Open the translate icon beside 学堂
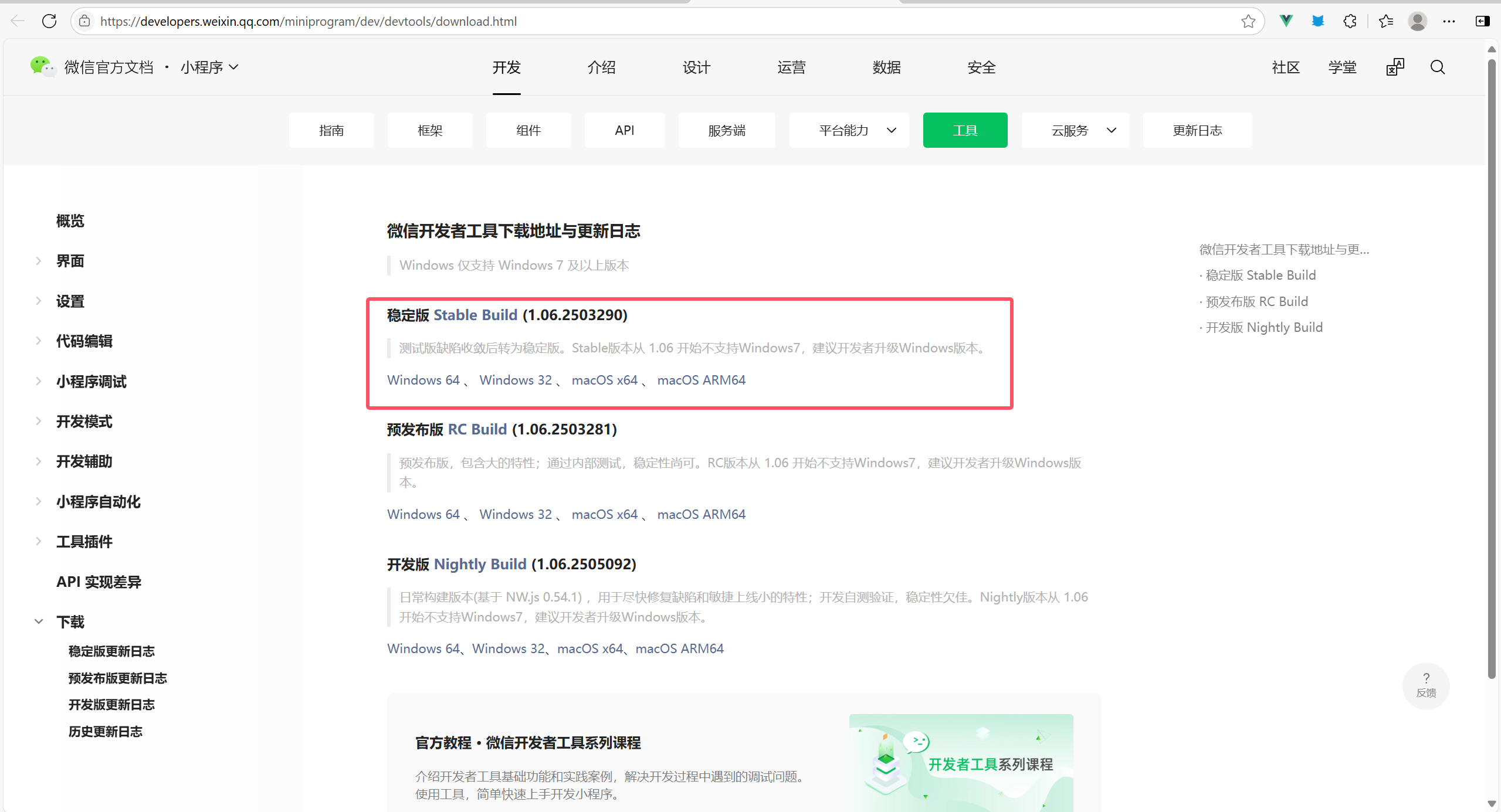The image size is (1501, 812). click(1395, 67)
